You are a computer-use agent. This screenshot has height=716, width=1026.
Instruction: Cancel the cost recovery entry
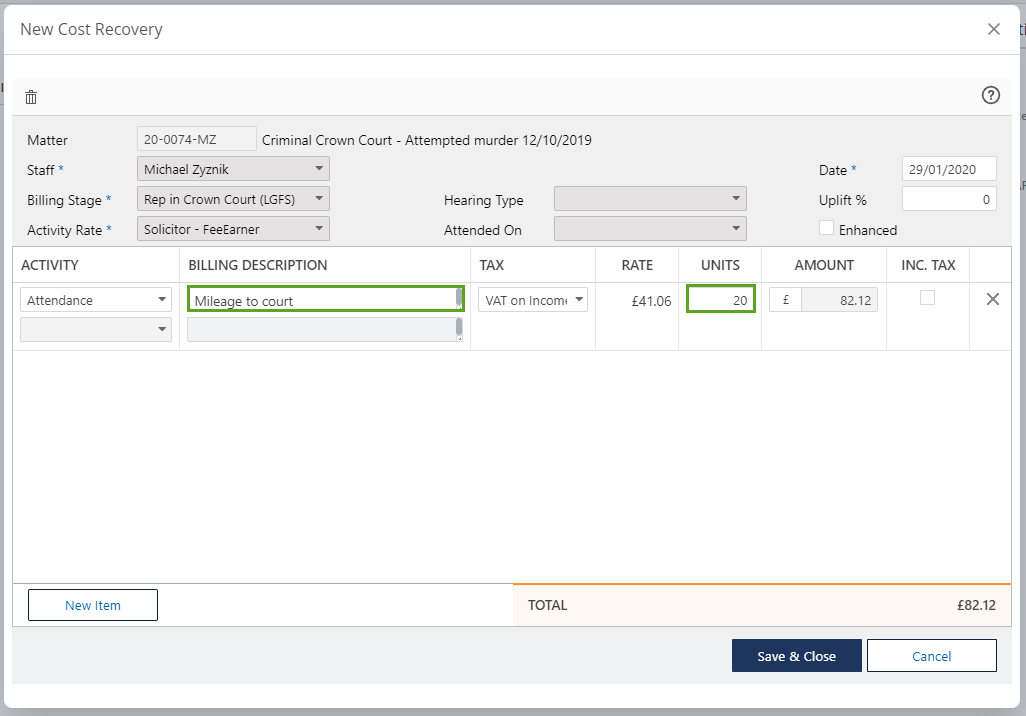click(x=931, y=656)
